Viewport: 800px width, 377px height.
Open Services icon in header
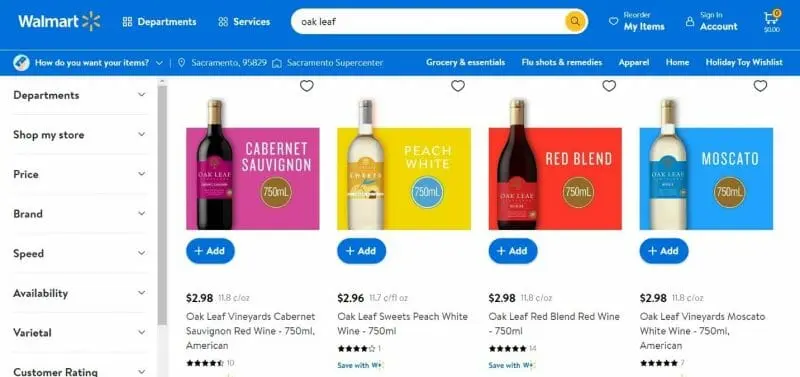pos(223,22)
